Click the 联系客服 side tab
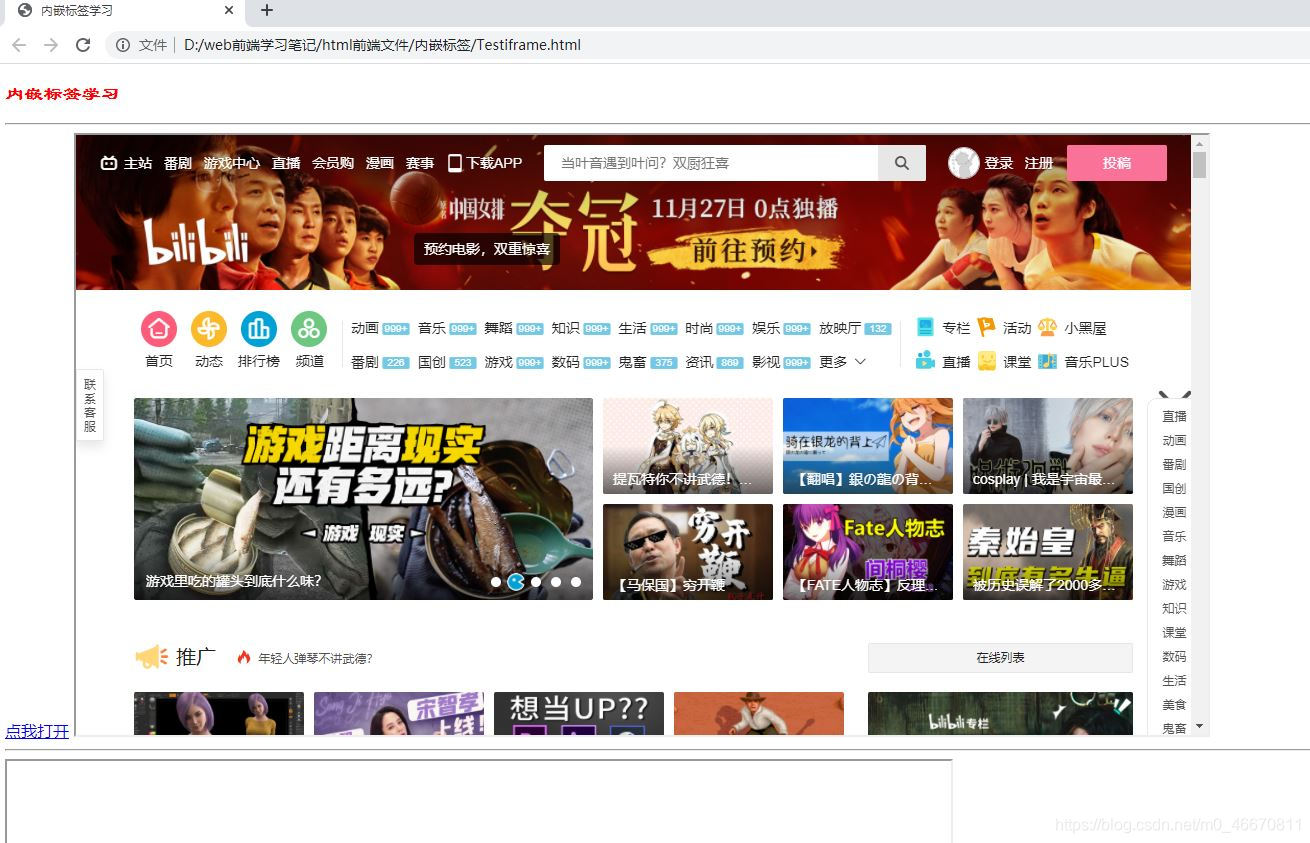 point(90,405)
